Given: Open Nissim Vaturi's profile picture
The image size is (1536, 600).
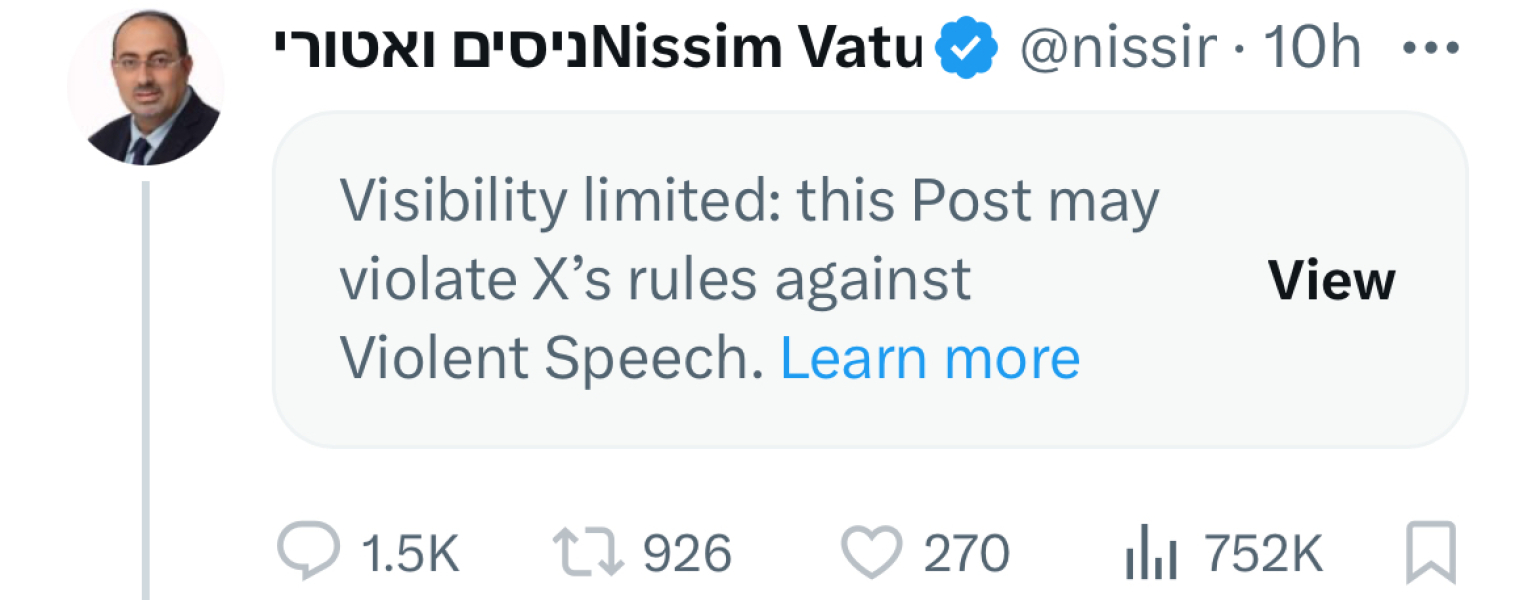Looking at the screenshot, I should click(146, 87).
